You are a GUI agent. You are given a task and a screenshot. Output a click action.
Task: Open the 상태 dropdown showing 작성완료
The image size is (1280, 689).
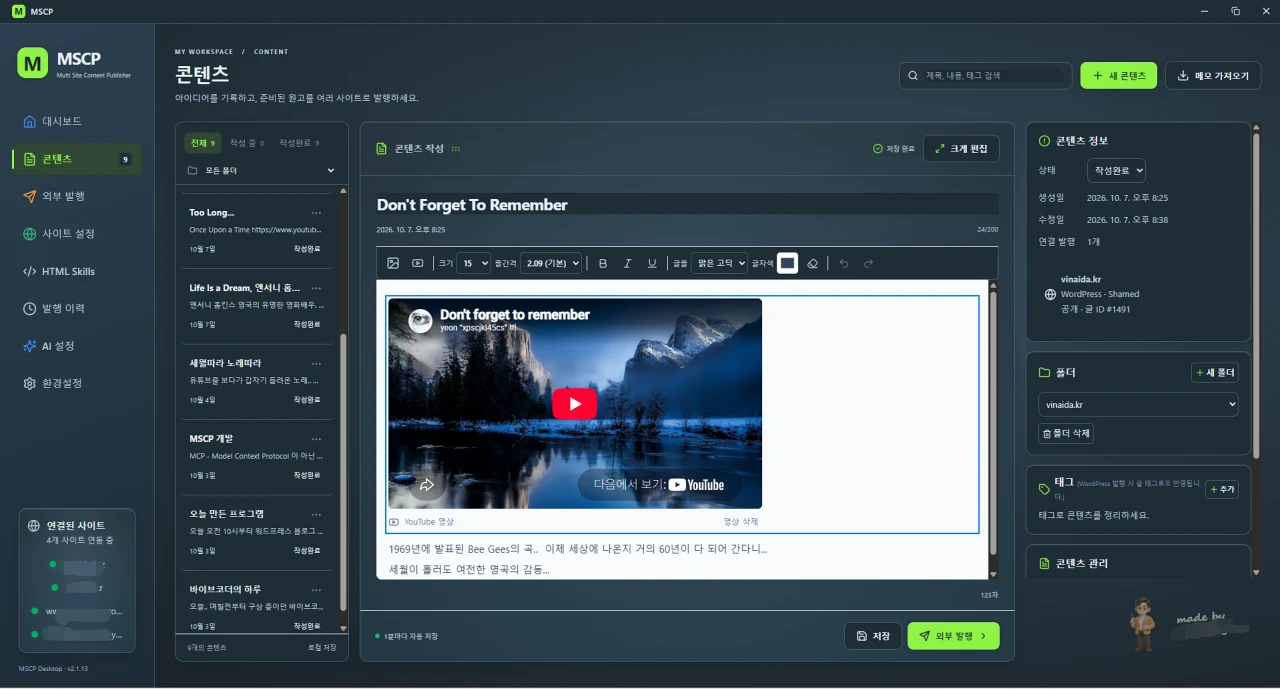point(1116,170)
